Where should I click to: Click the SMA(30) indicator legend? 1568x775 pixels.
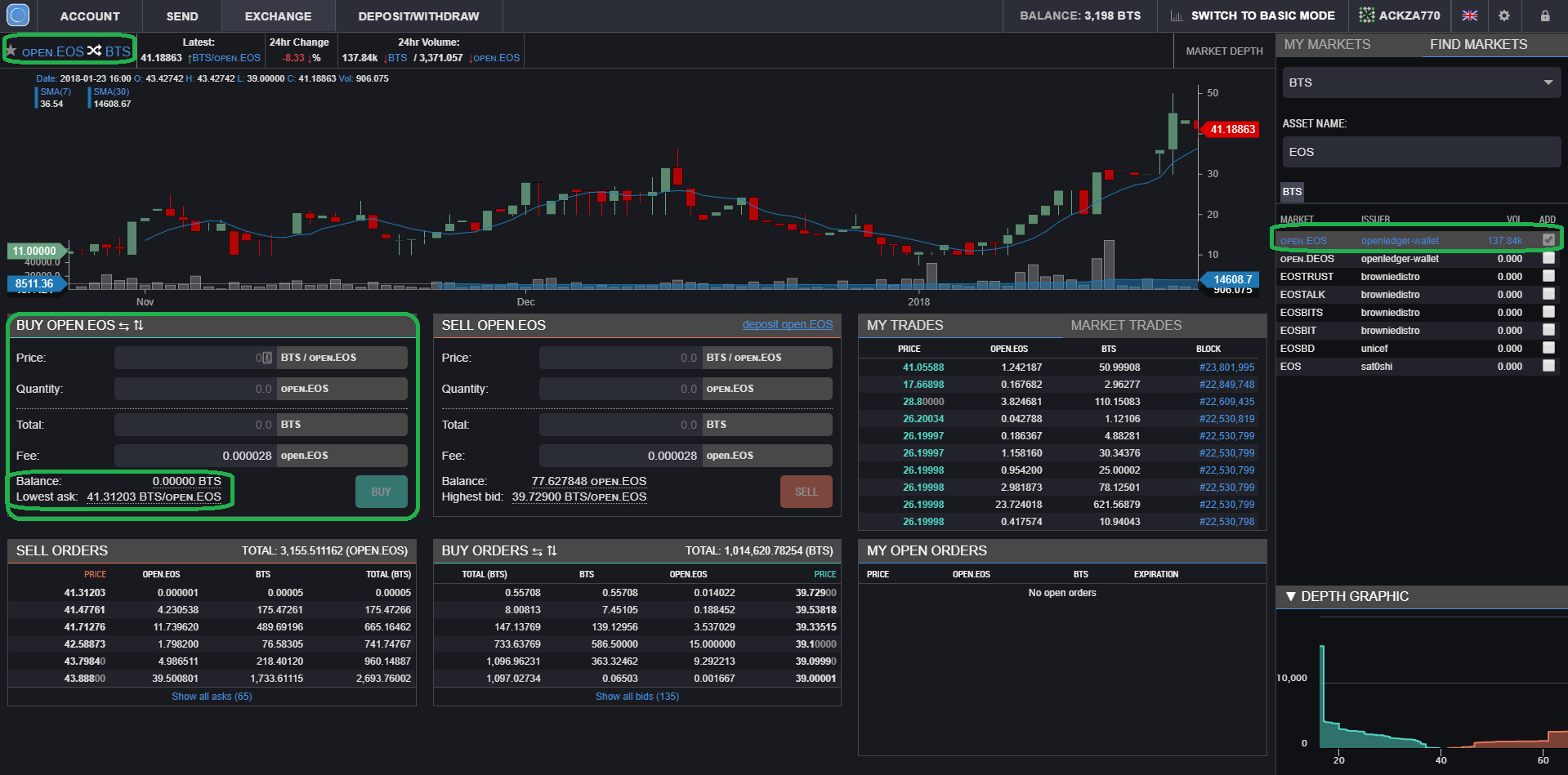[x=111, y=91]
